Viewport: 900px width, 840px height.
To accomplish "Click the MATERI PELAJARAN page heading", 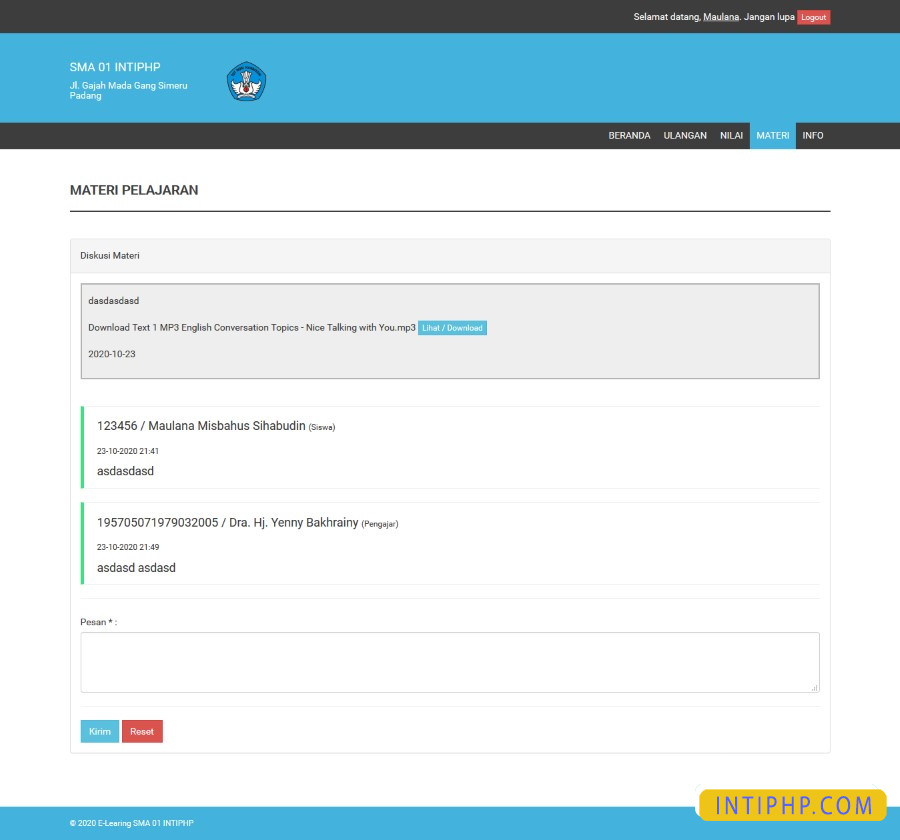I will click(x=133, y=190).
